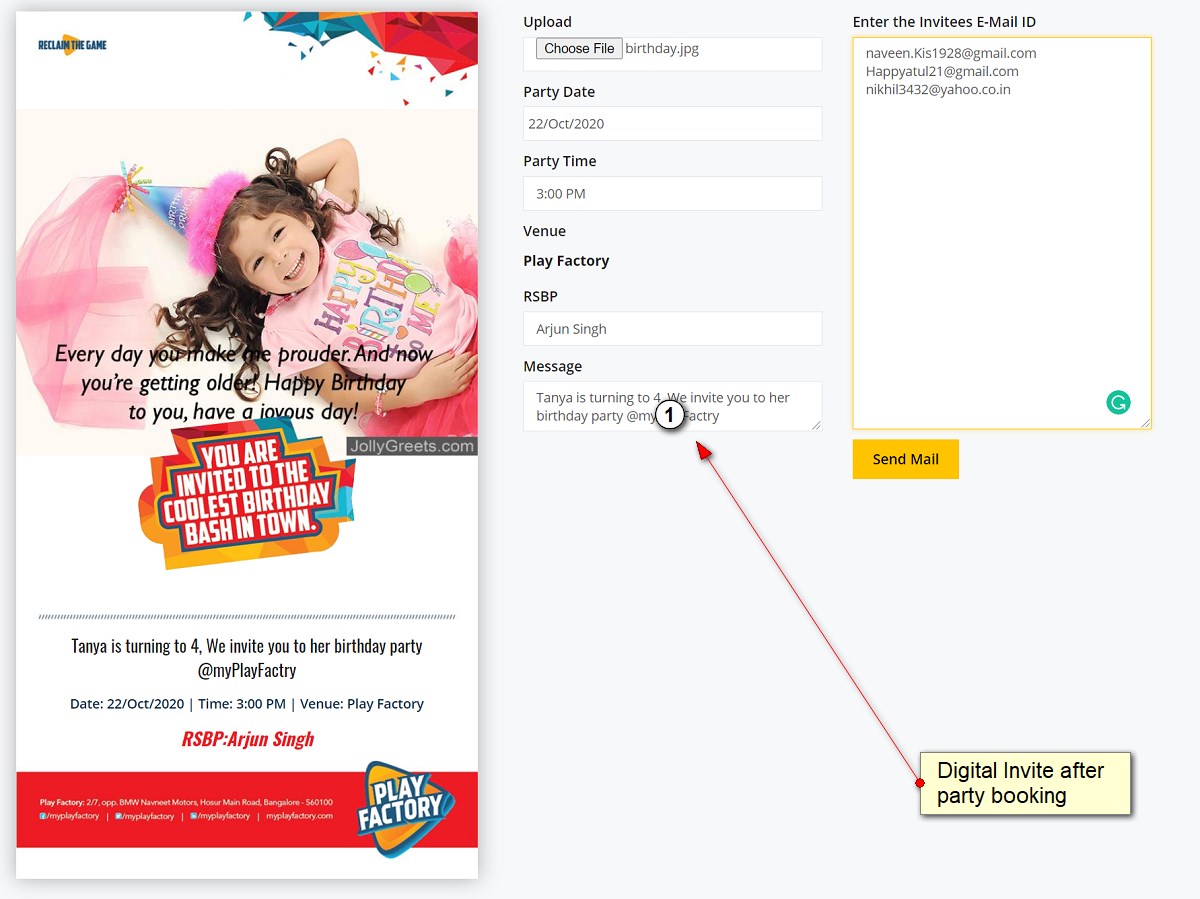Click the Date/Time/Venue line on invite preview
The height and width of the screenshot is (899, 1200).
click(x=247, y=704)
